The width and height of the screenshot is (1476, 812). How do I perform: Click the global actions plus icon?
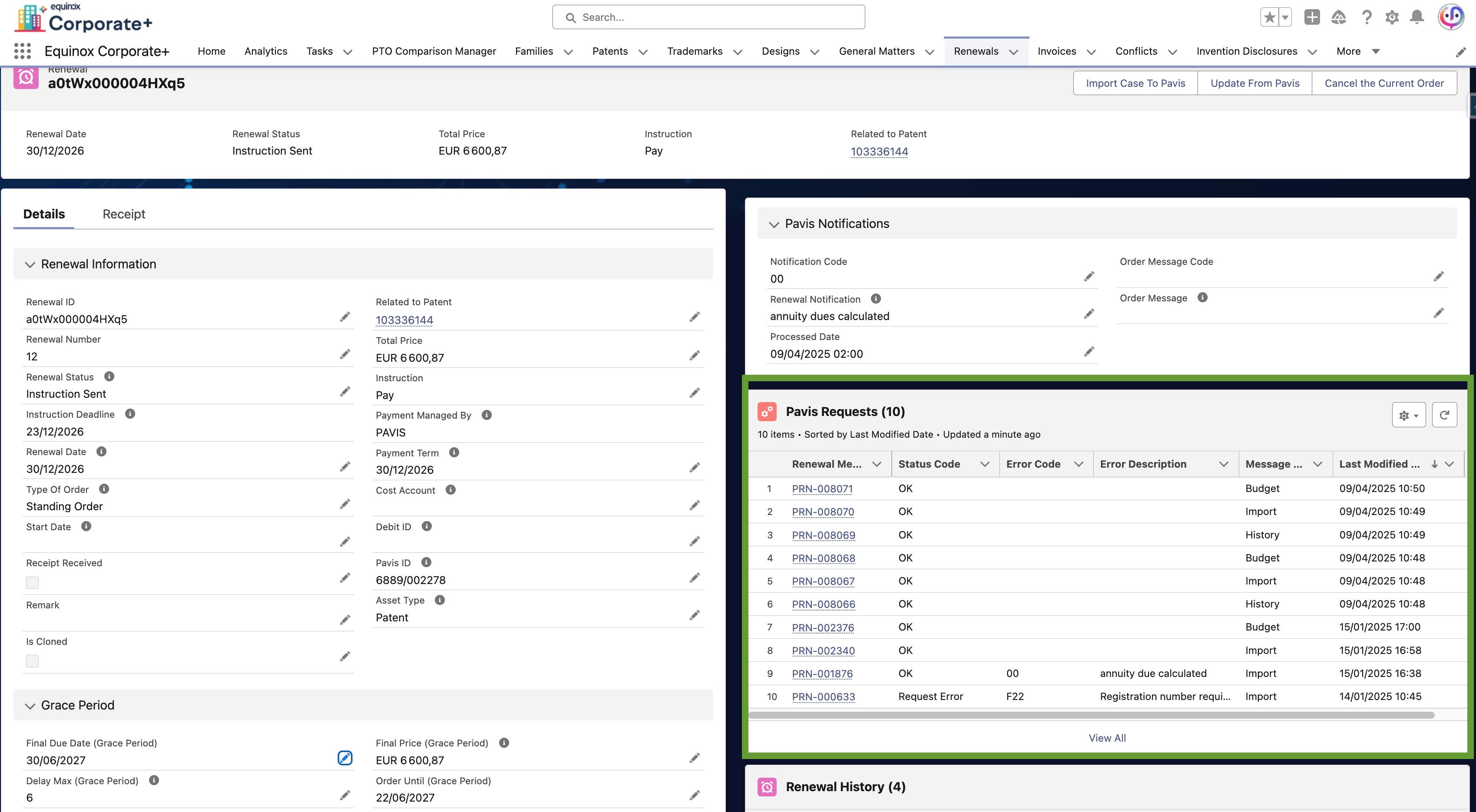(1311, 17)
